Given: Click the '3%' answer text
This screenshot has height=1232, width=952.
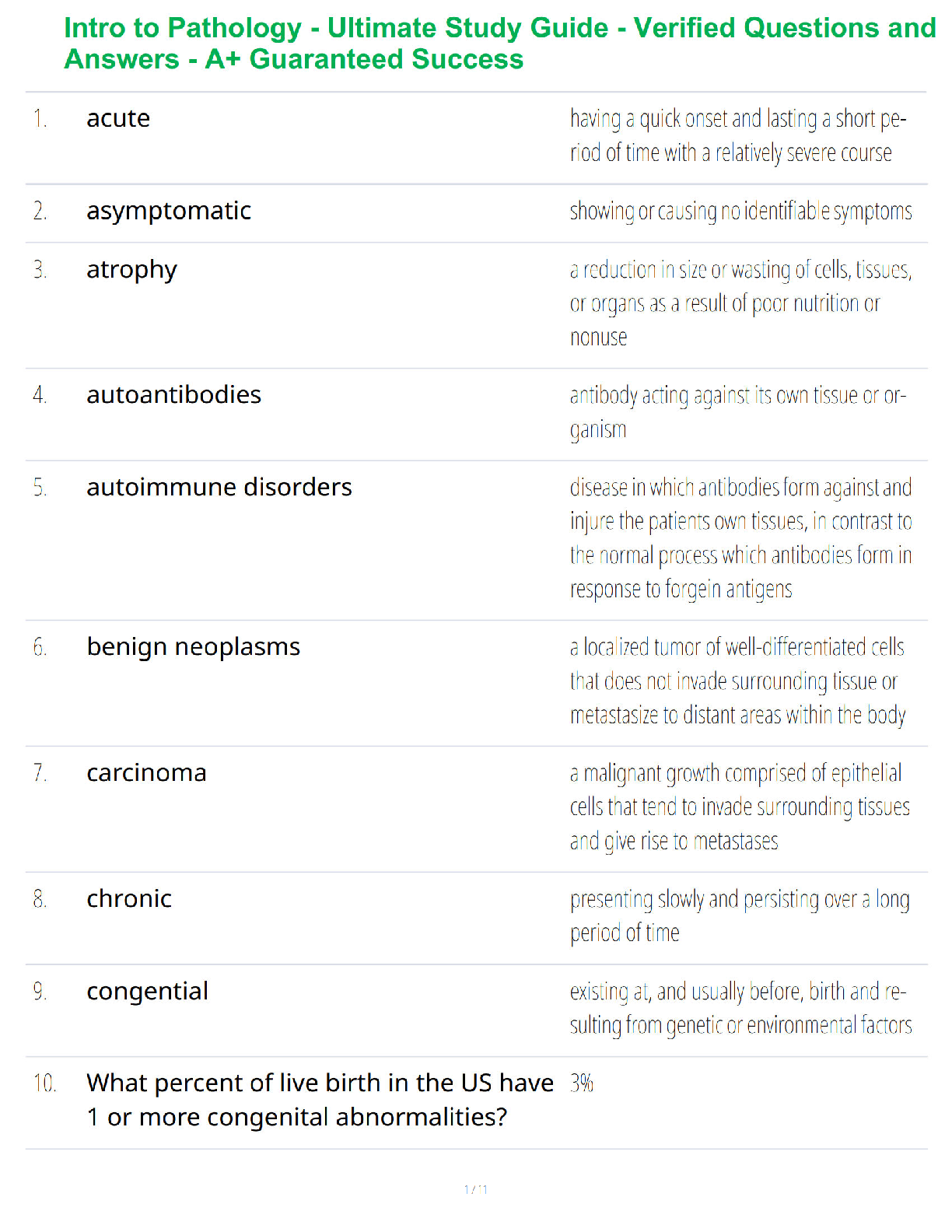Looking at the screenshot, I should [582, 1083].
